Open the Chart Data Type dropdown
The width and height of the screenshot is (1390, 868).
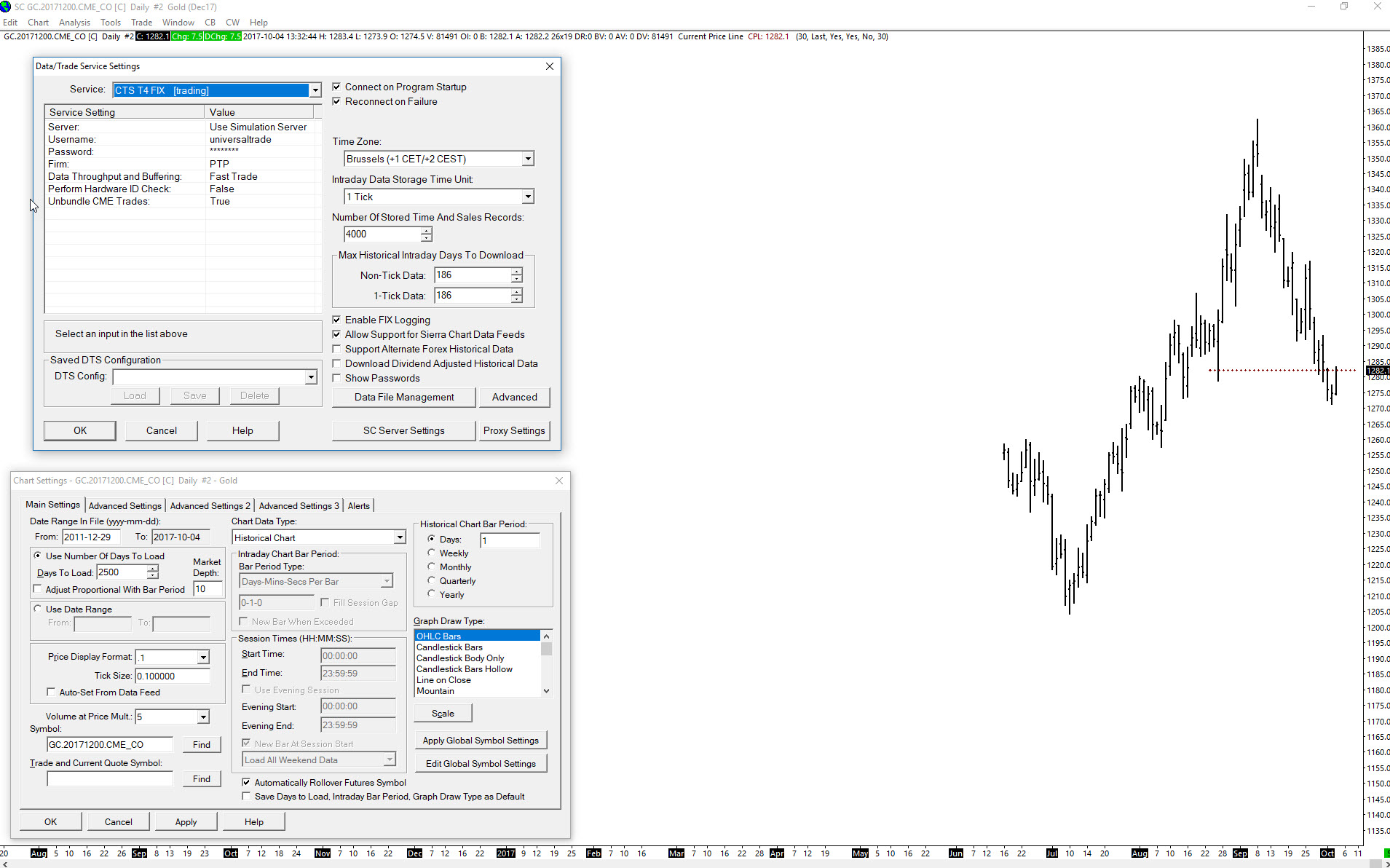400,537
